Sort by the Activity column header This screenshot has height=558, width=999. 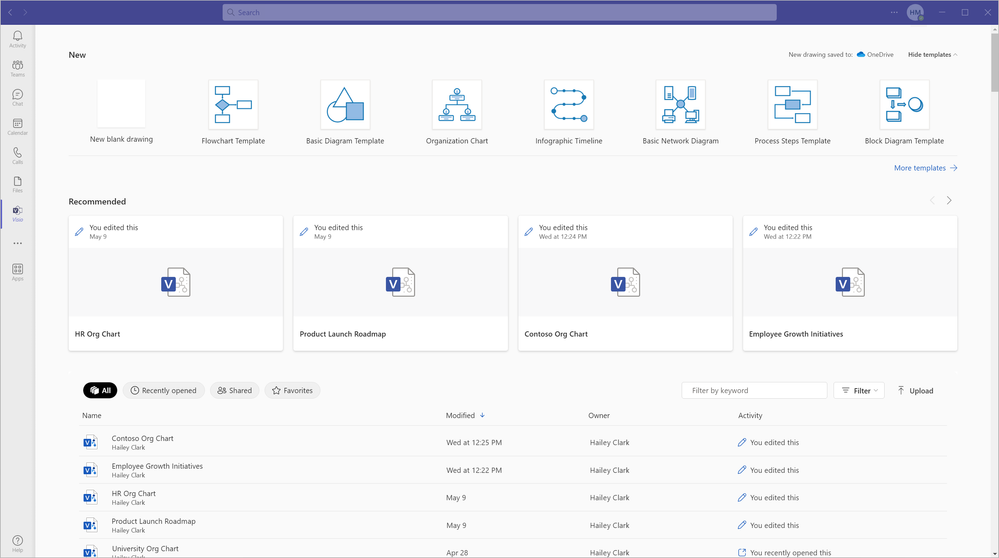(x=750, y=415)
